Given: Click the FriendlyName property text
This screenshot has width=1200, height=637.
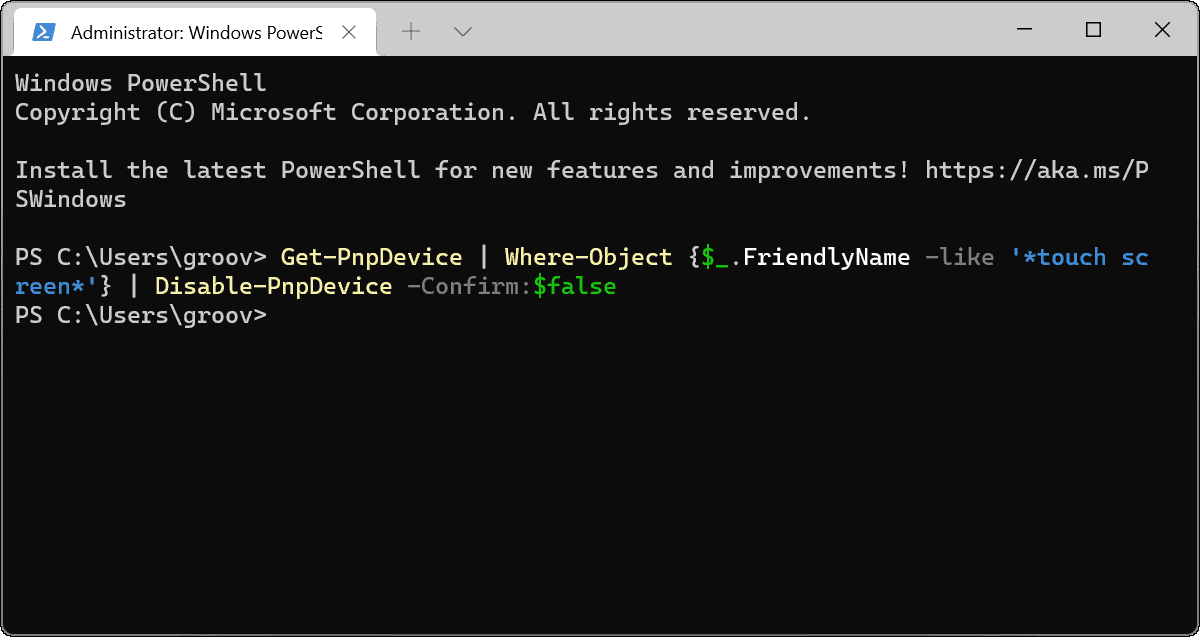Looking at the screenshot, I should [x=826, y=257].
